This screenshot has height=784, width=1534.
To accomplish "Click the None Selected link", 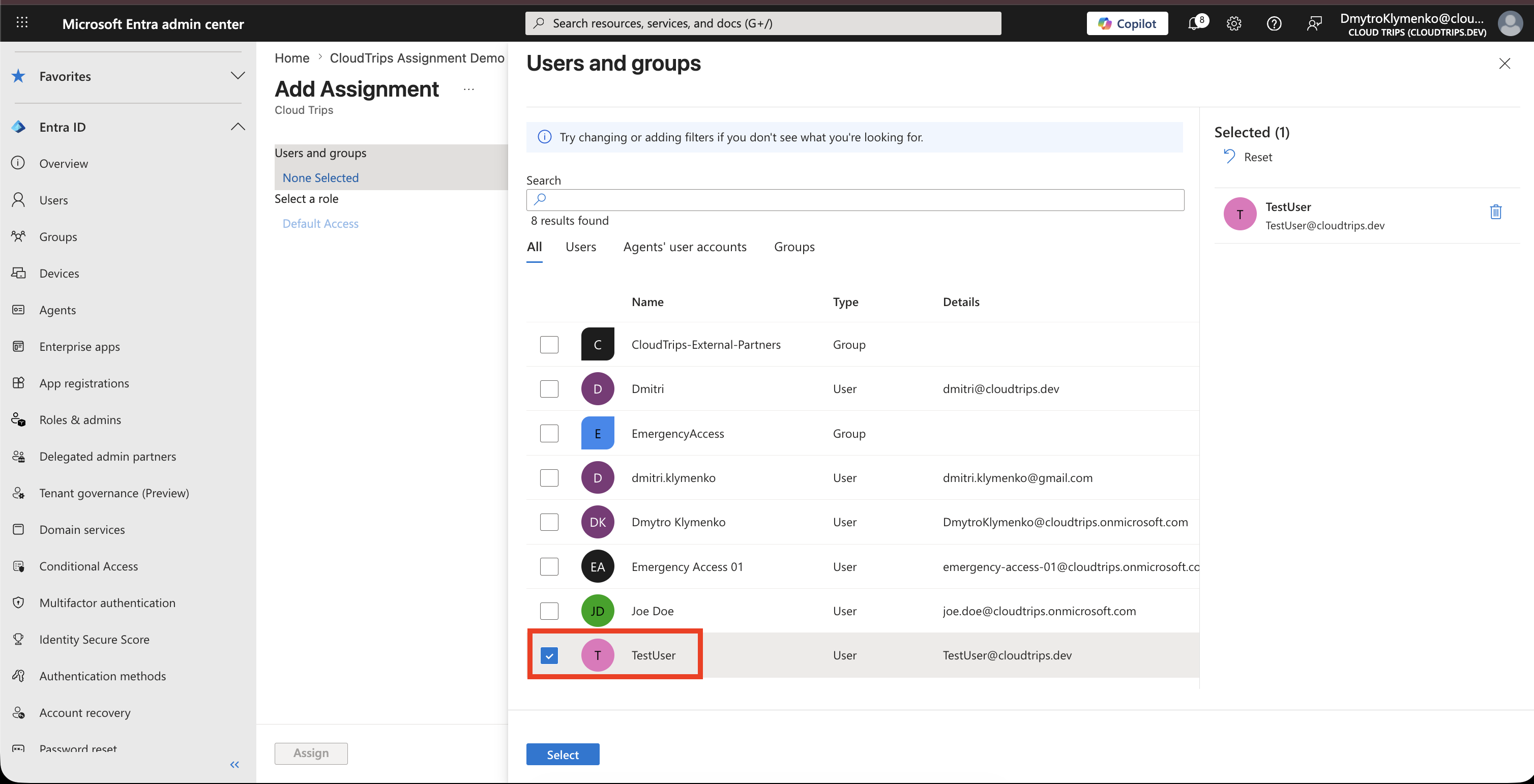I will [320, 177].
